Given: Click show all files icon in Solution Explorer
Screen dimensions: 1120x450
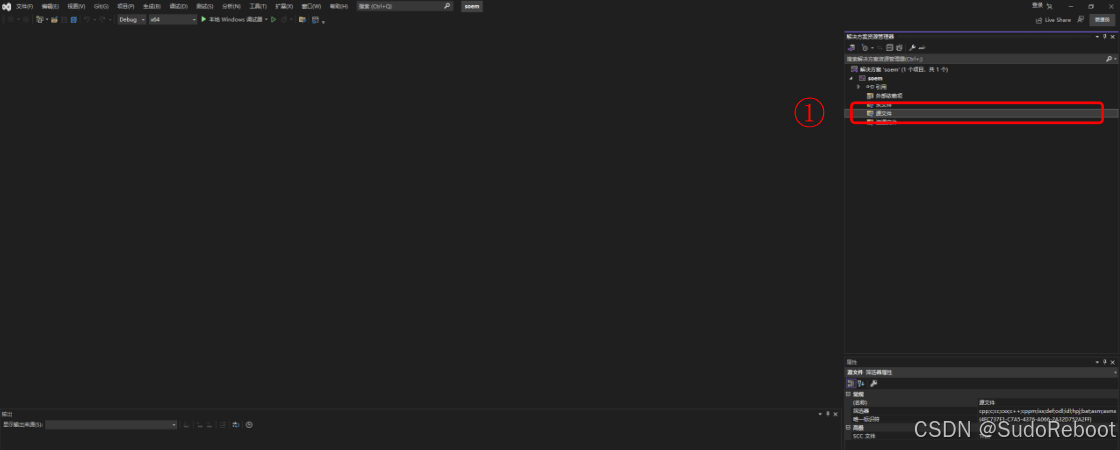Looking at the screenshot, I should 899,47.
